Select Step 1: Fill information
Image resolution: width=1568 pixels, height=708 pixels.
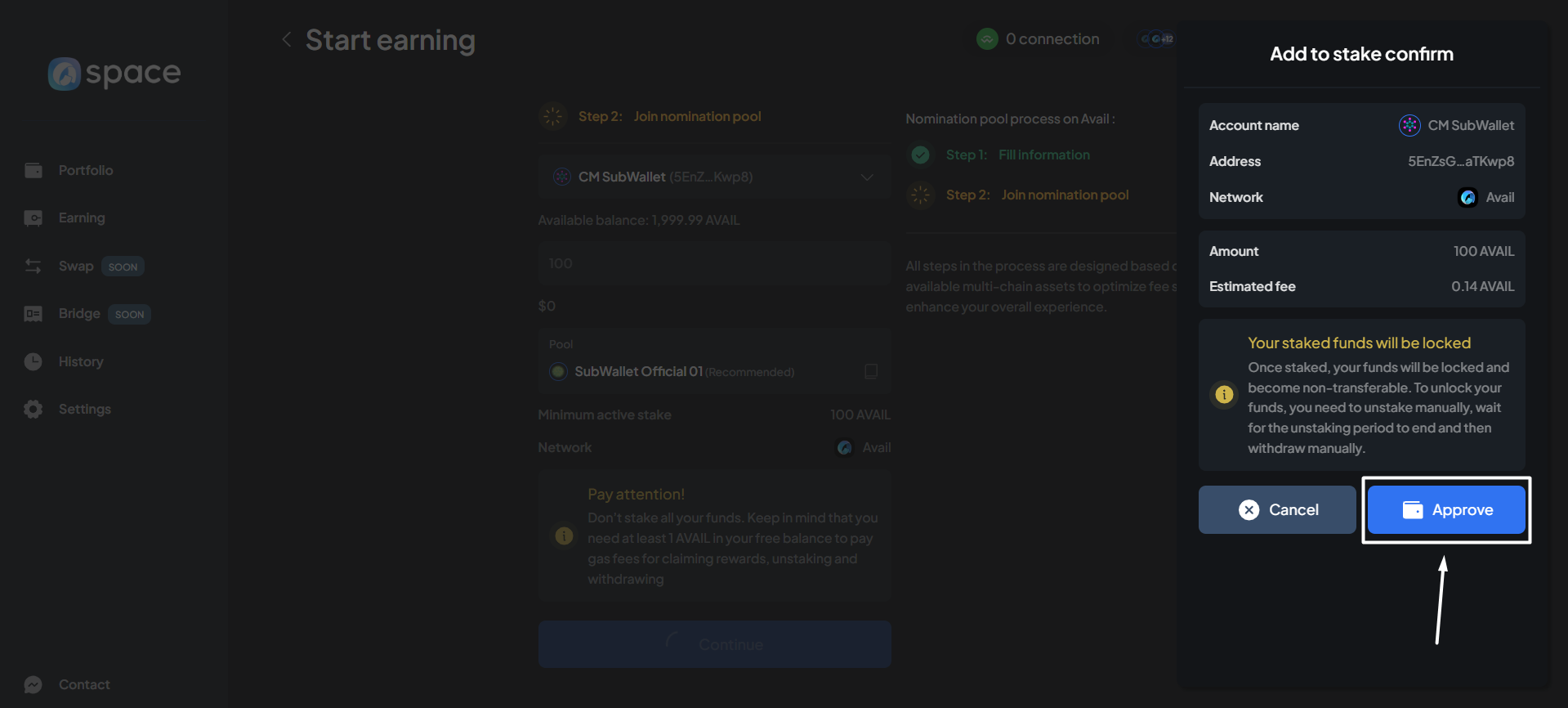[1017, 155]
